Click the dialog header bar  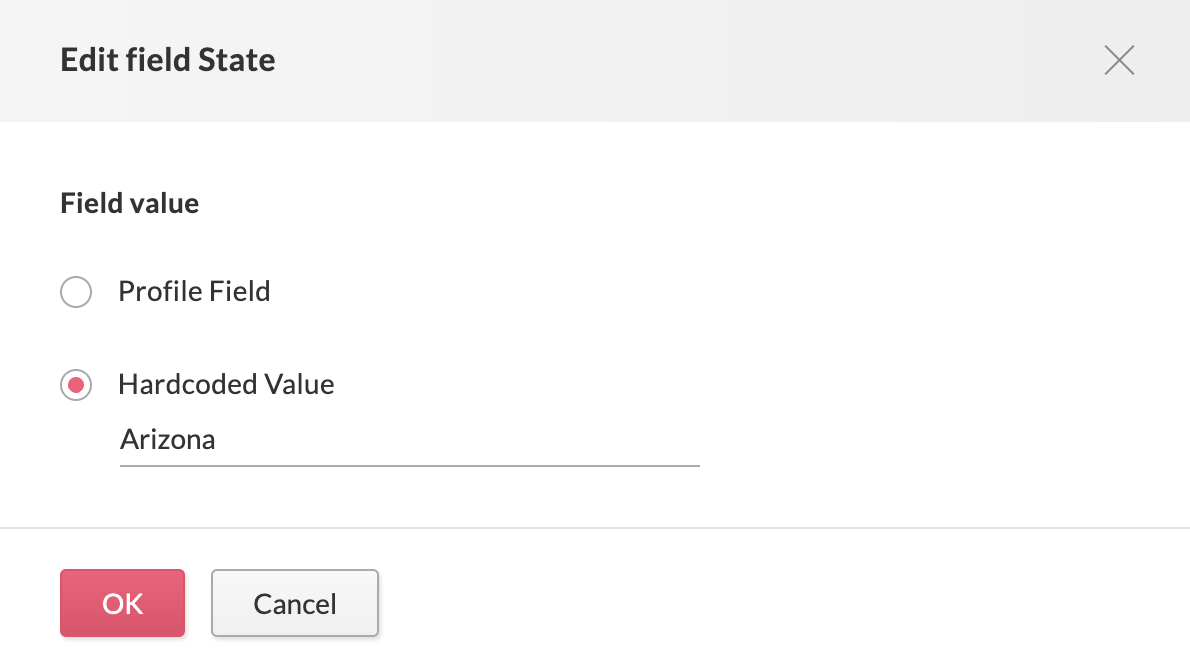pos(595,61)
